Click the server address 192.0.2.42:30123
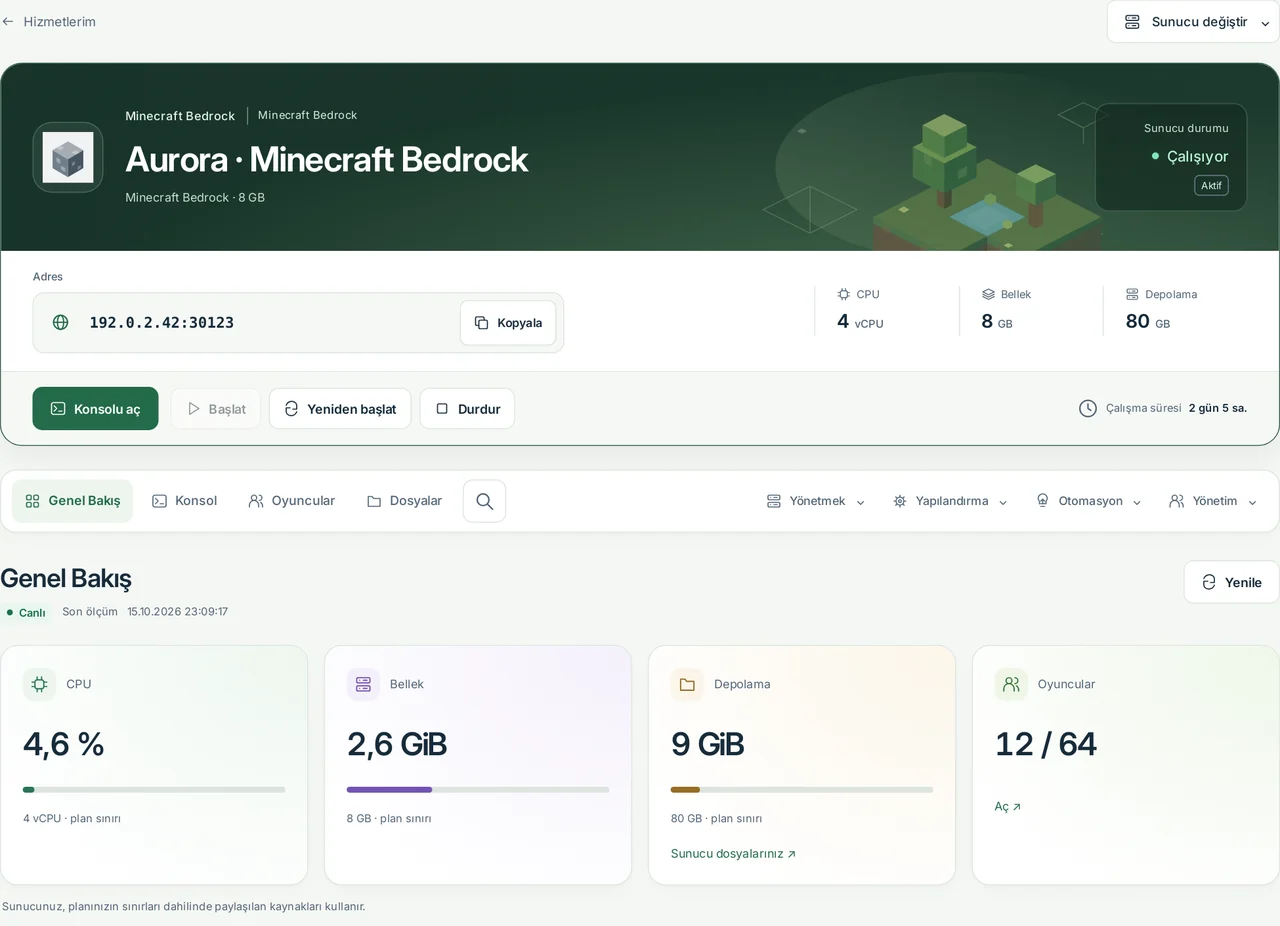Viewport: 1280px width, 926px height. 162,322
